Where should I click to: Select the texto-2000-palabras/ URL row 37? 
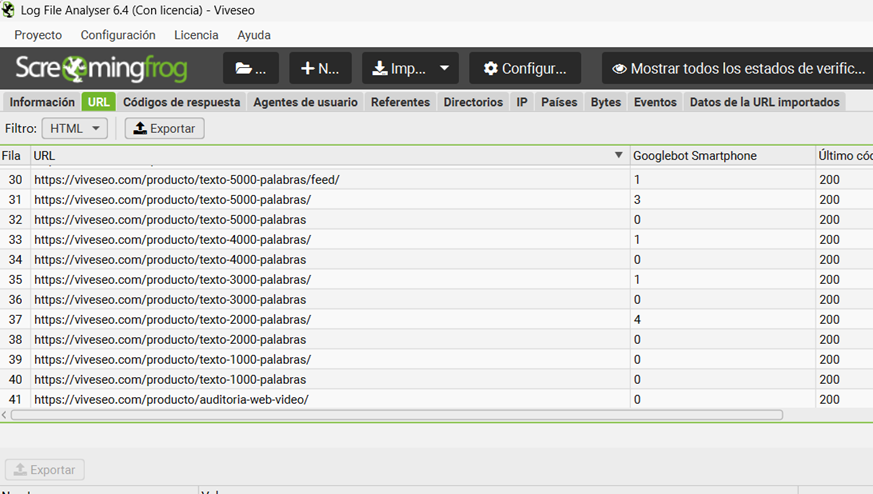172,320
